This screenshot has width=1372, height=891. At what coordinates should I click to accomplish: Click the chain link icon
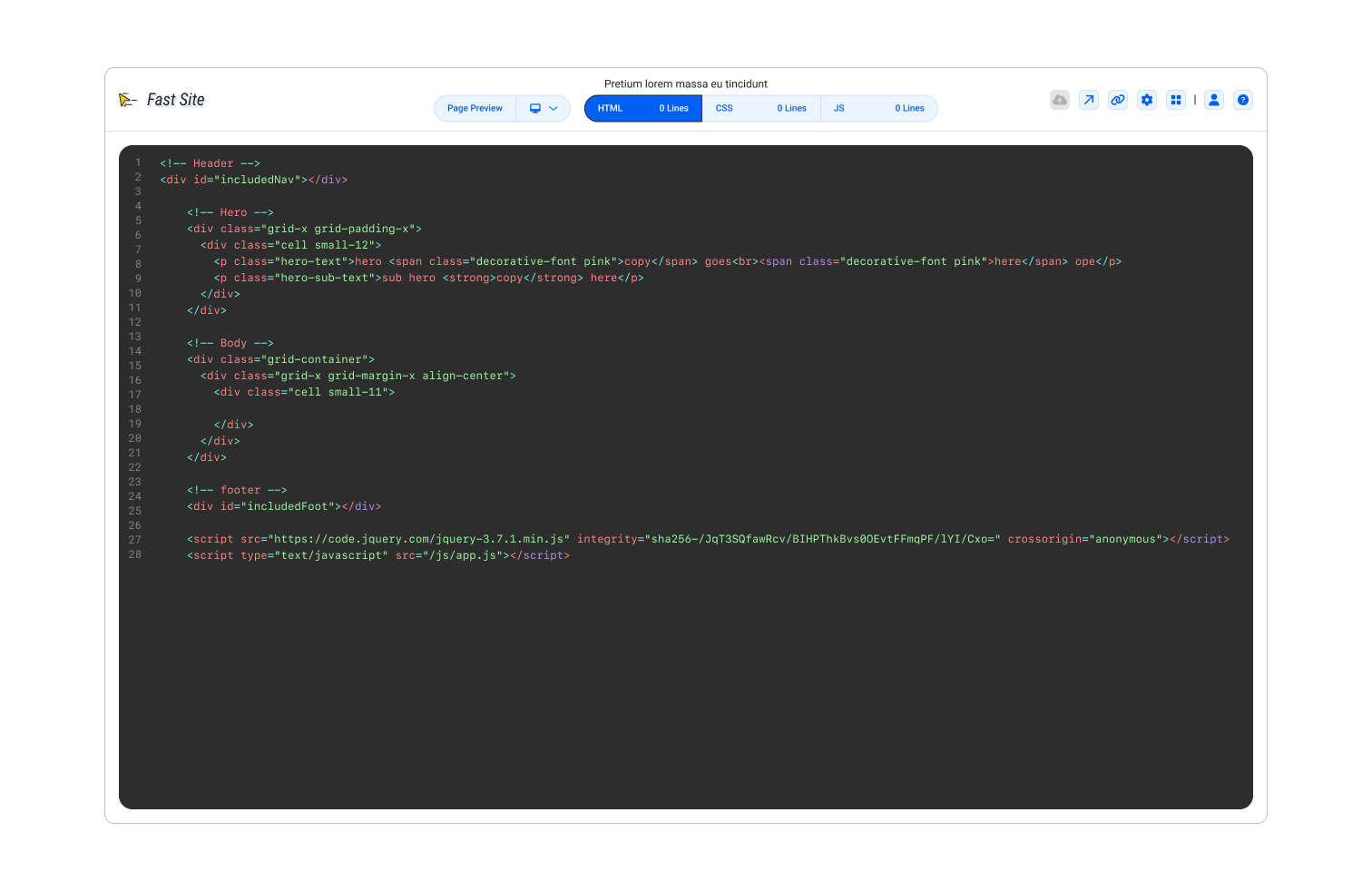coord(1118,100)
